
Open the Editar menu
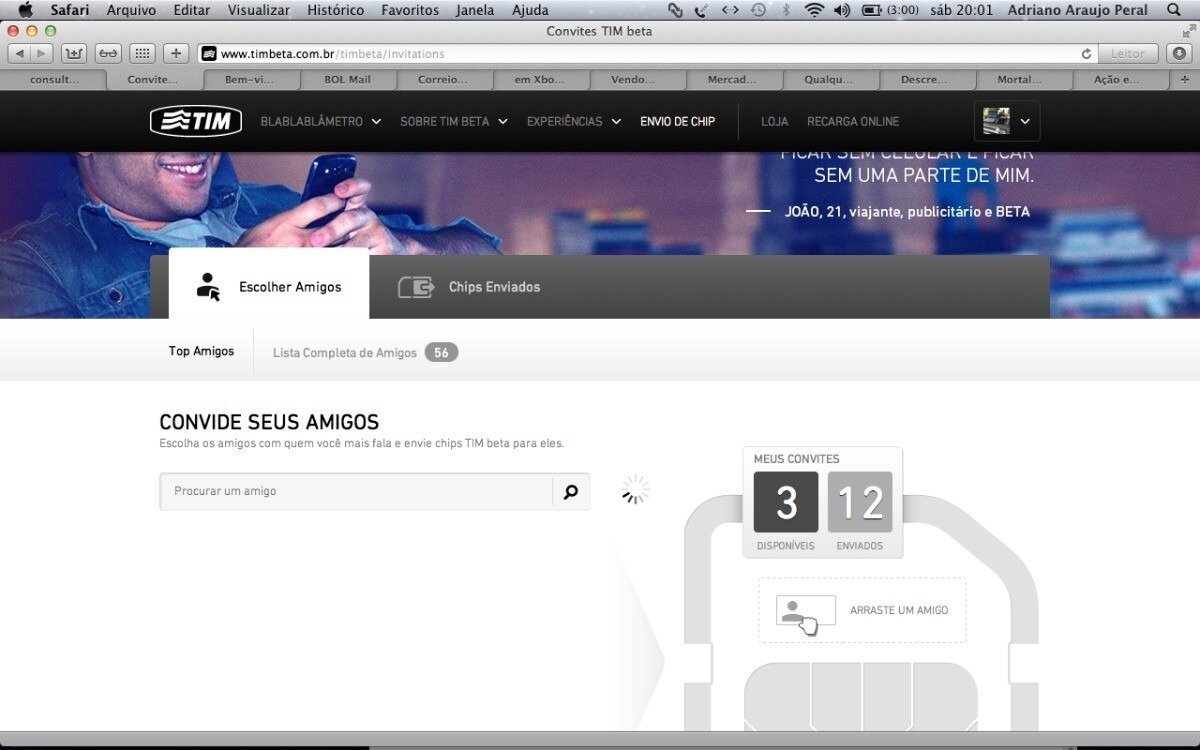point(192,10)
